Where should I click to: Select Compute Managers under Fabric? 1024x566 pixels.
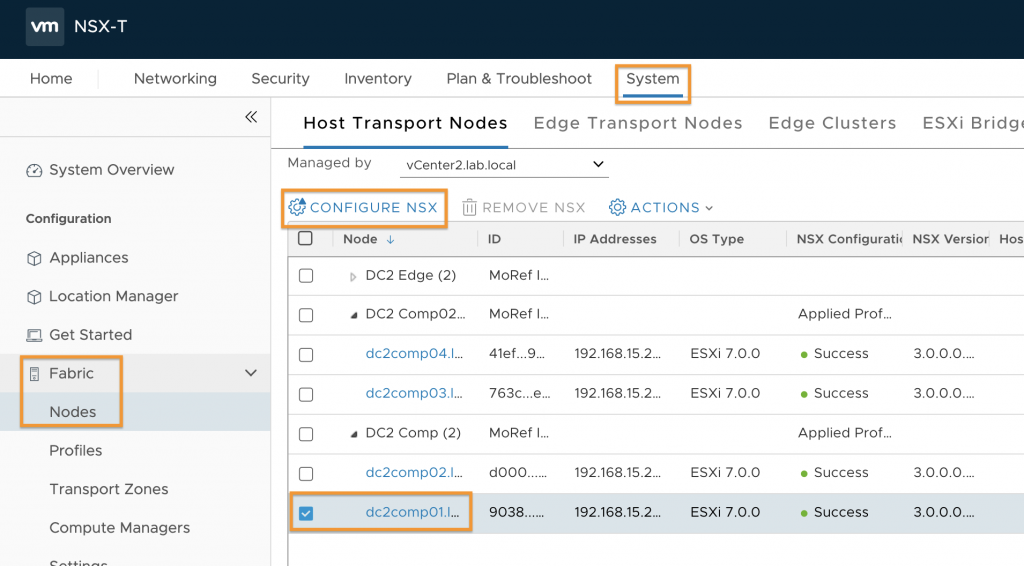click(x=120, y=527)
